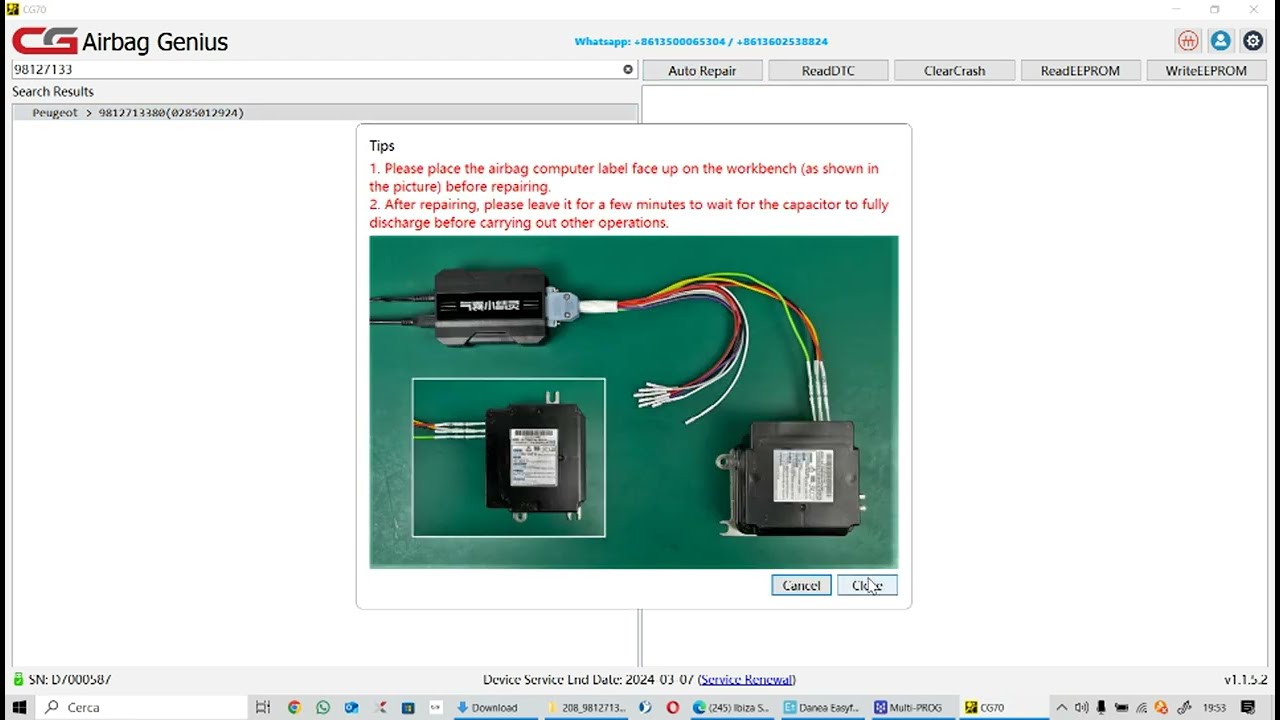Click the Windows search box Cerca
Viewport: 1280px width, 720px height.
point(142,707)
